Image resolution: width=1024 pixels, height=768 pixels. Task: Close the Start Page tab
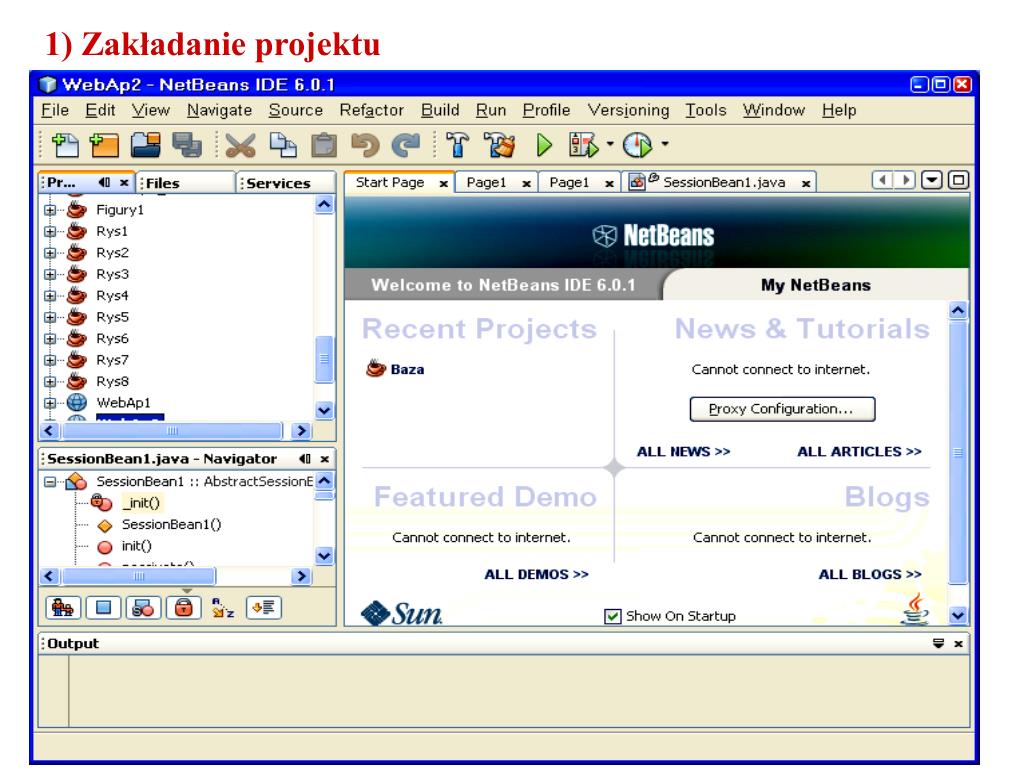click(443, 184)
